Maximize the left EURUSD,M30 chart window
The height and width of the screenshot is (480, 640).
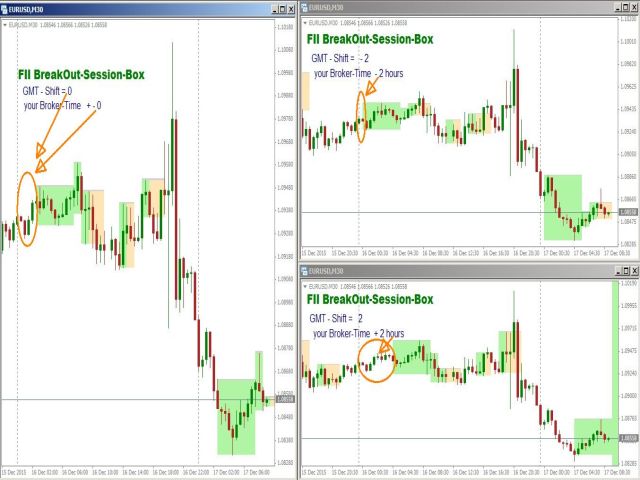point(283,9)
